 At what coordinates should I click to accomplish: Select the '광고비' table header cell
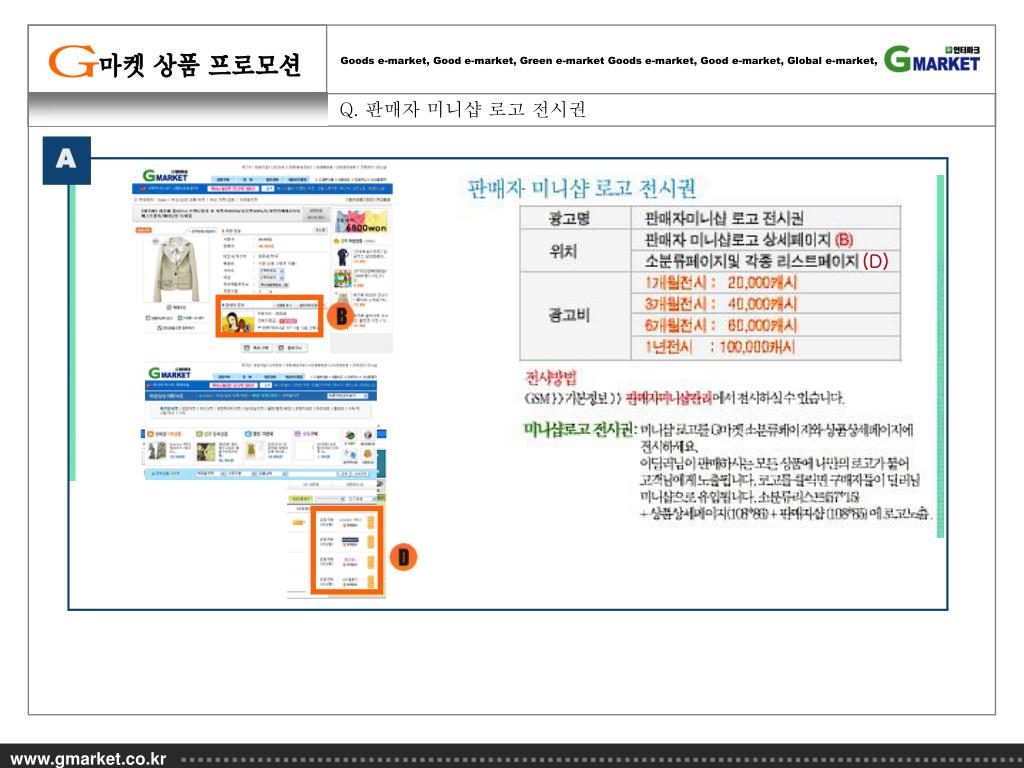point(575,315)
